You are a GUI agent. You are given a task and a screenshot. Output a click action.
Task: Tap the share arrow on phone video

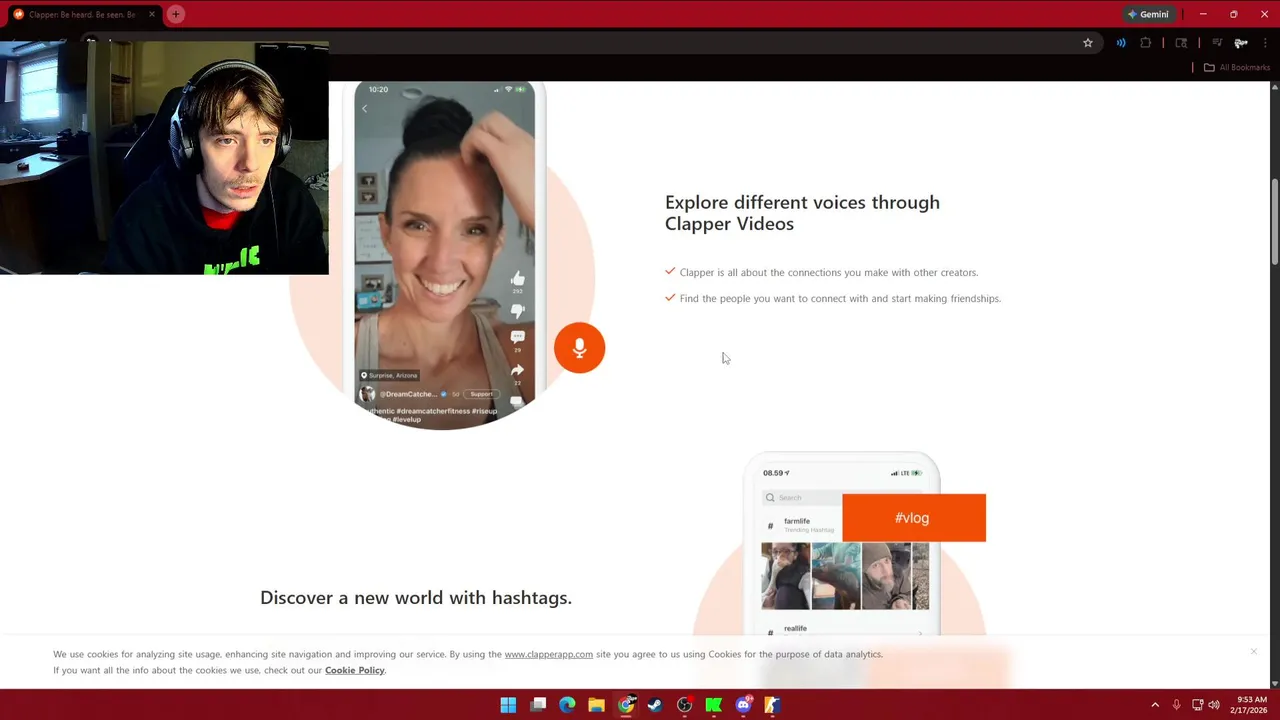click(517, 370)
